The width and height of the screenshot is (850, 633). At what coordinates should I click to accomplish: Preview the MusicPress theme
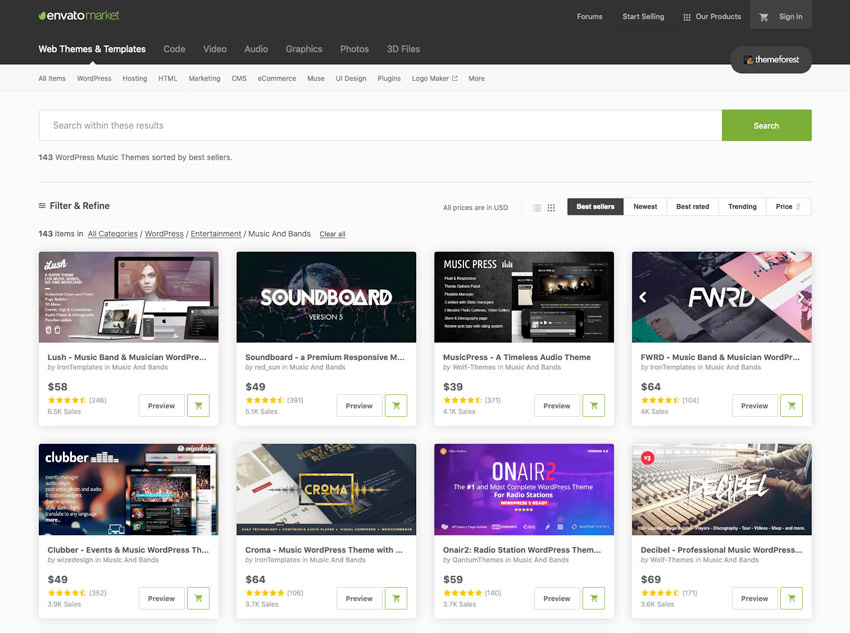557,405
